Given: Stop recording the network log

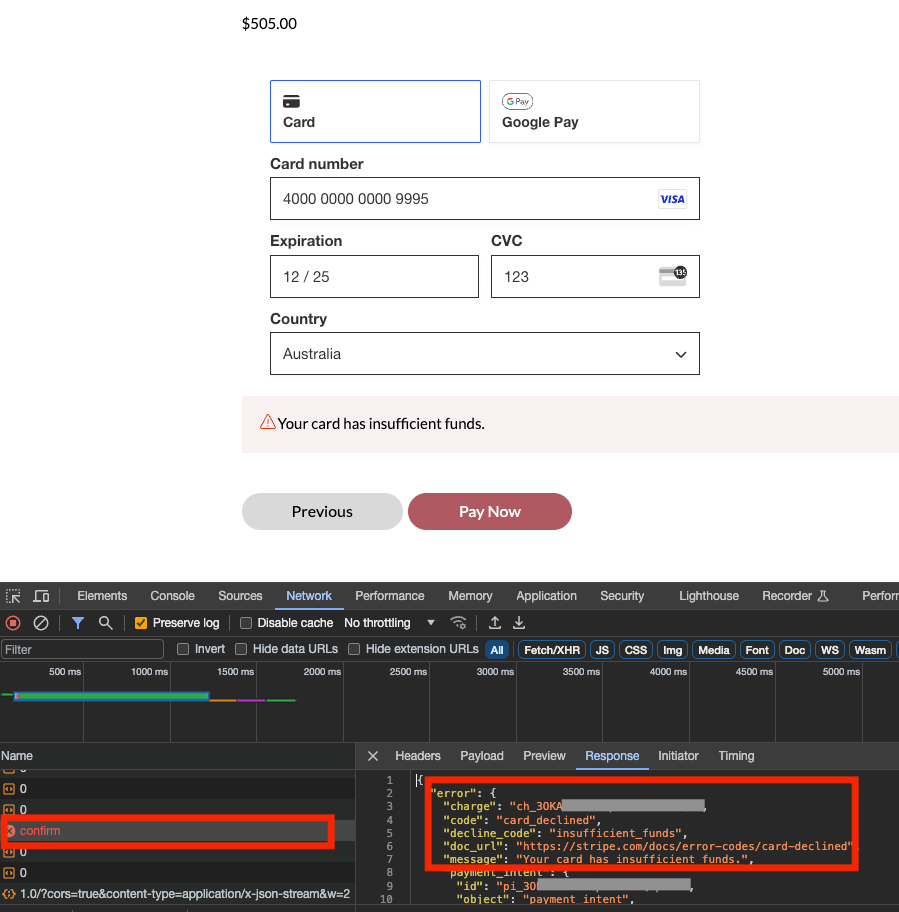Looking at the screenshot, I should [13, 623].
